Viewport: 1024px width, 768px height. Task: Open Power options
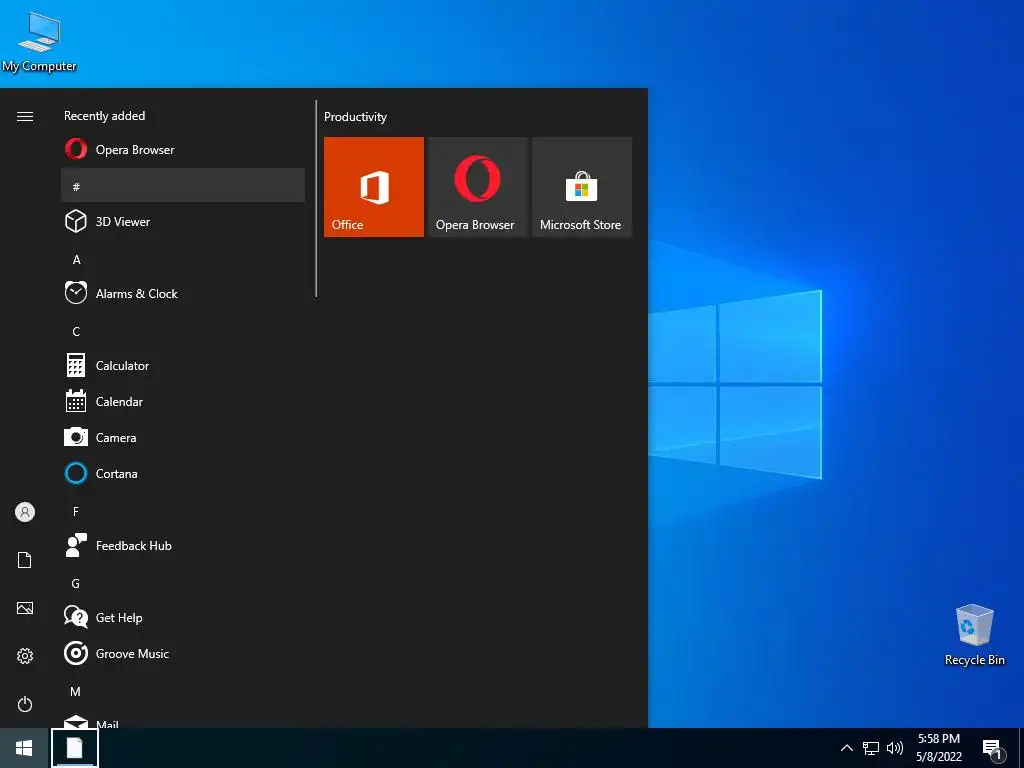point(25,704)
